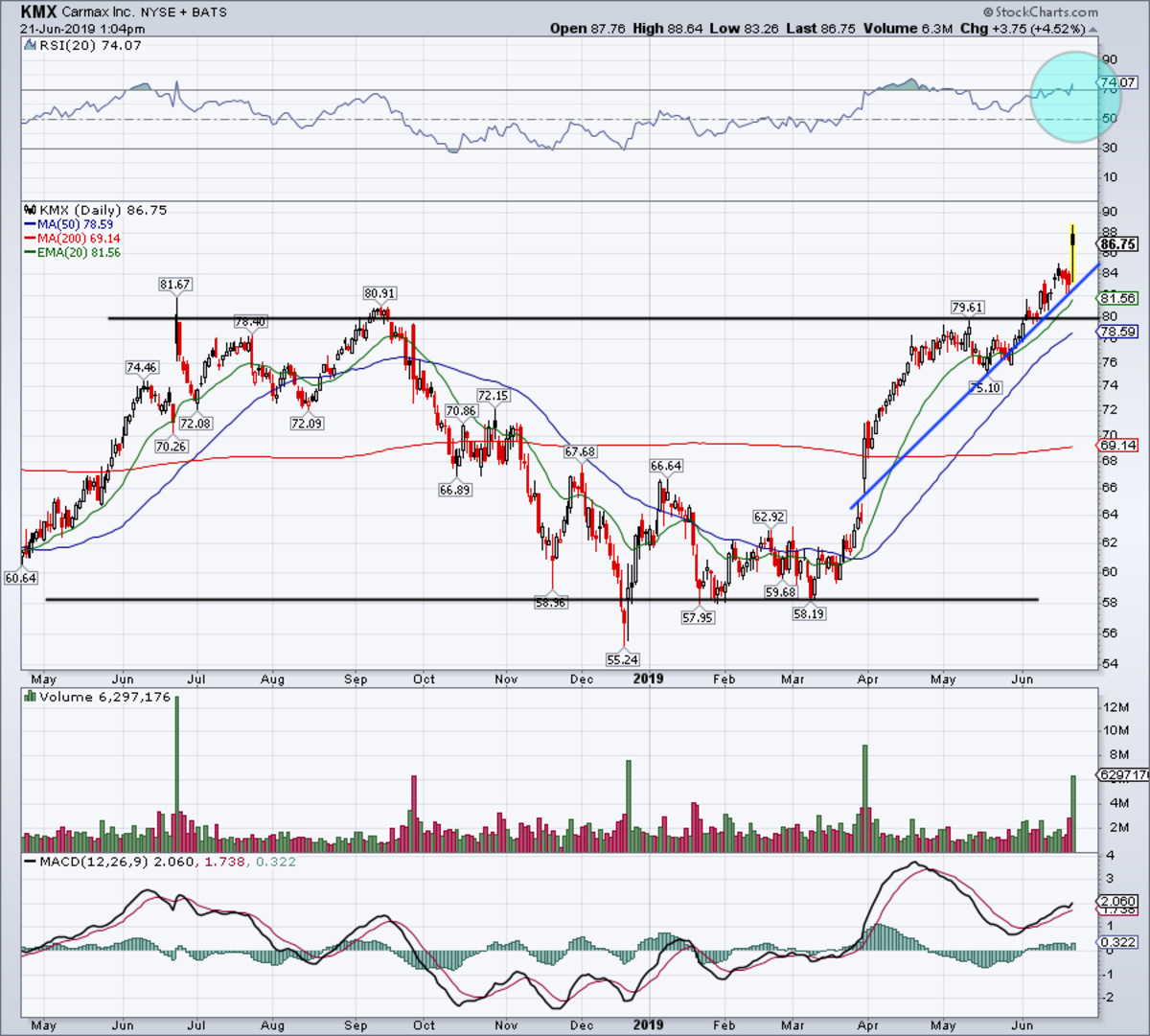1150x1036 pixels.
Task: Click the EMA(20) price marker 81.56
Action: [x=1115, y=298]
